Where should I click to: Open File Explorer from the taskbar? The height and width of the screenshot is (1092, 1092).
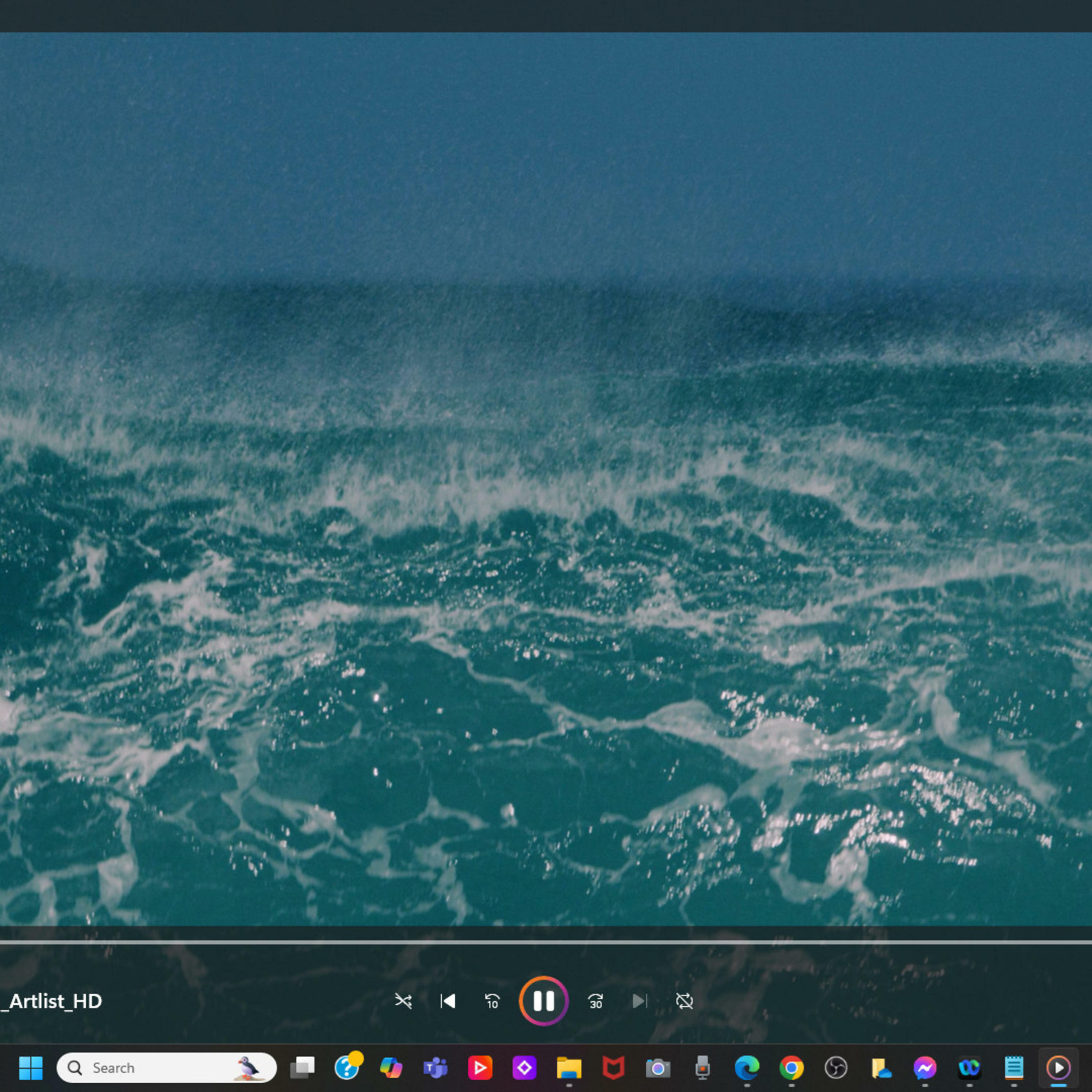(x=569, y=1068)
